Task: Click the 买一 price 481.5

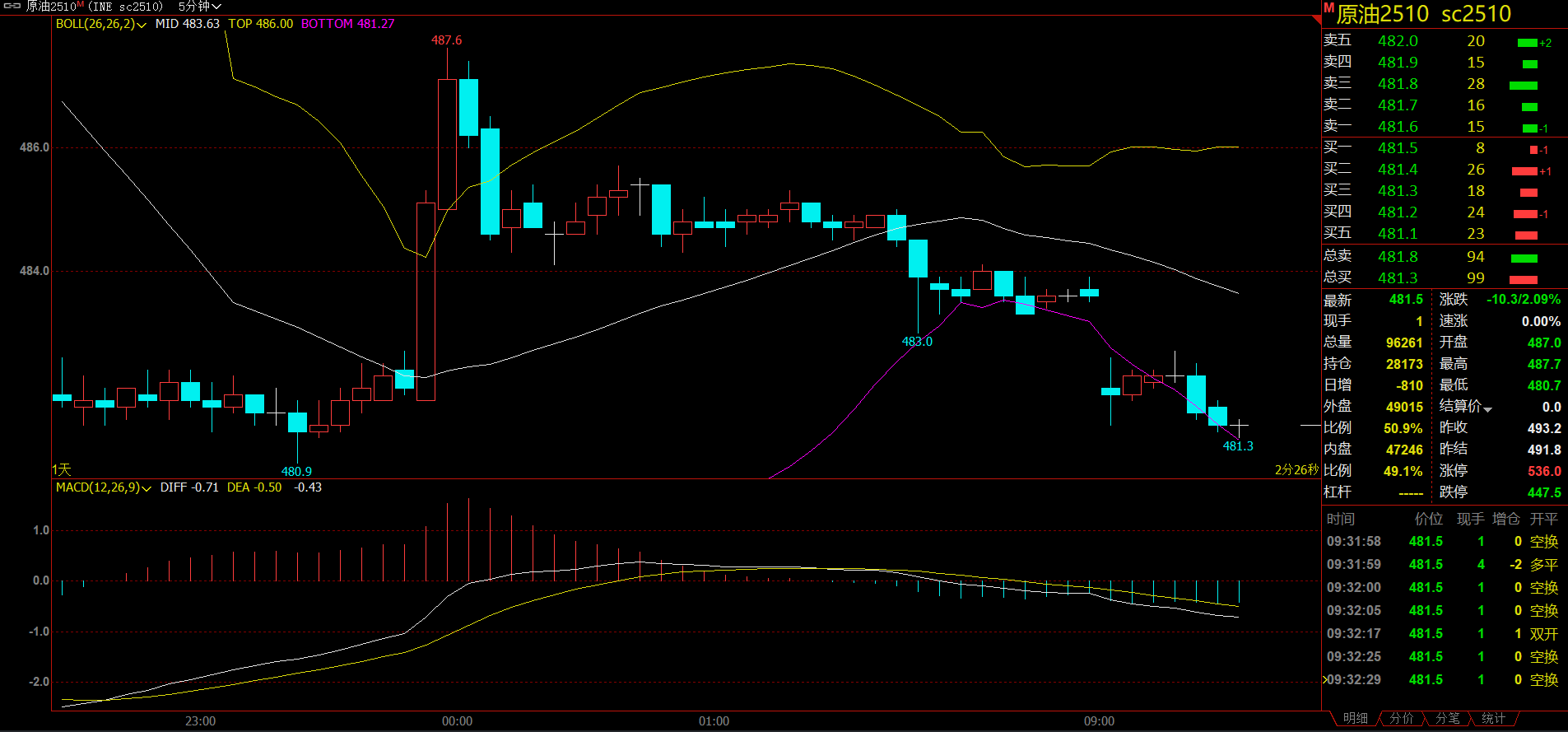Action: pyautogui.click(x=1398, y=148)
